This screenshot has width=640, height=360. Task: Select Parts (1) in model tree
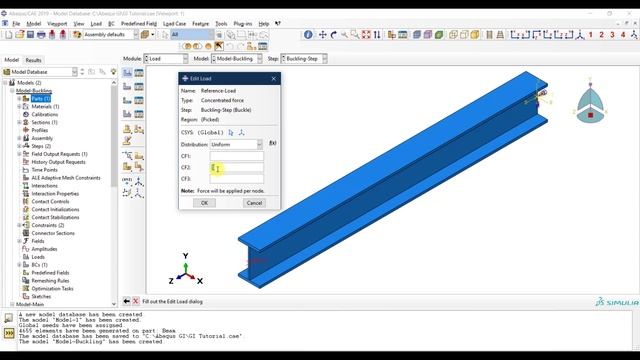41,99
